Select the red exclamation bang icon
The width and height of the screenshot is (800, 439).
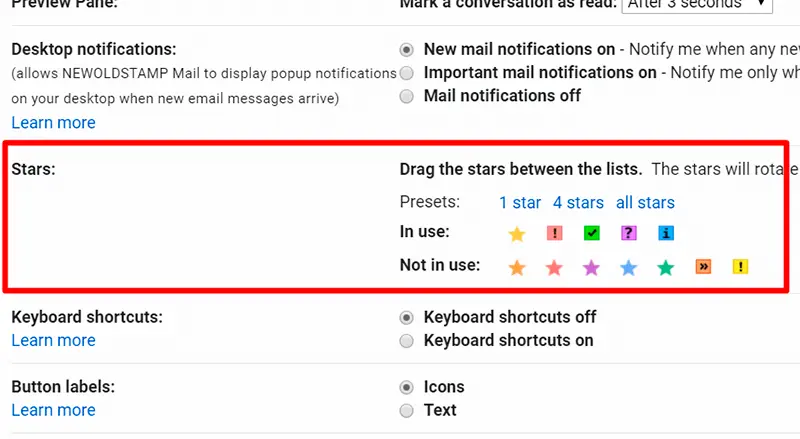554,233
